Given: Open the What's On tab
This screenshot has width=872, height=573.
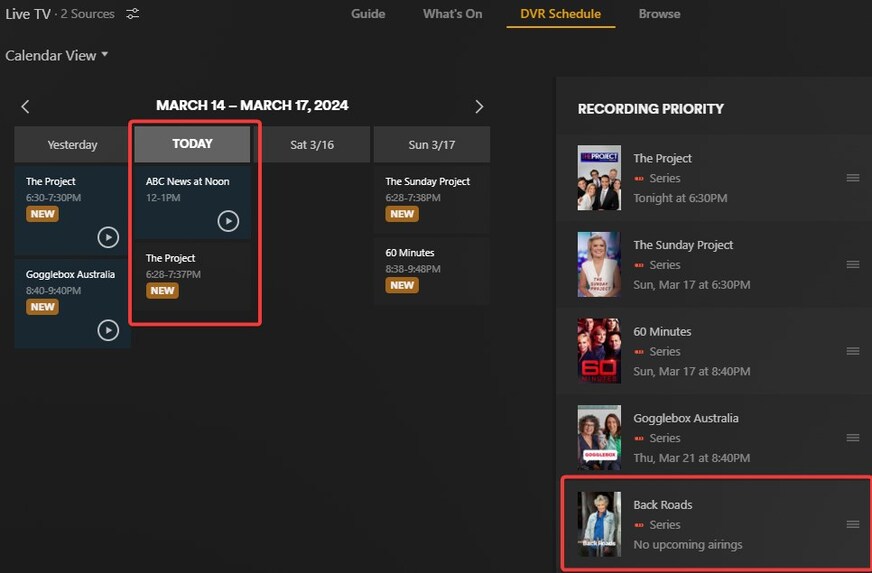Looking at the screenshot, I should 452,14.
